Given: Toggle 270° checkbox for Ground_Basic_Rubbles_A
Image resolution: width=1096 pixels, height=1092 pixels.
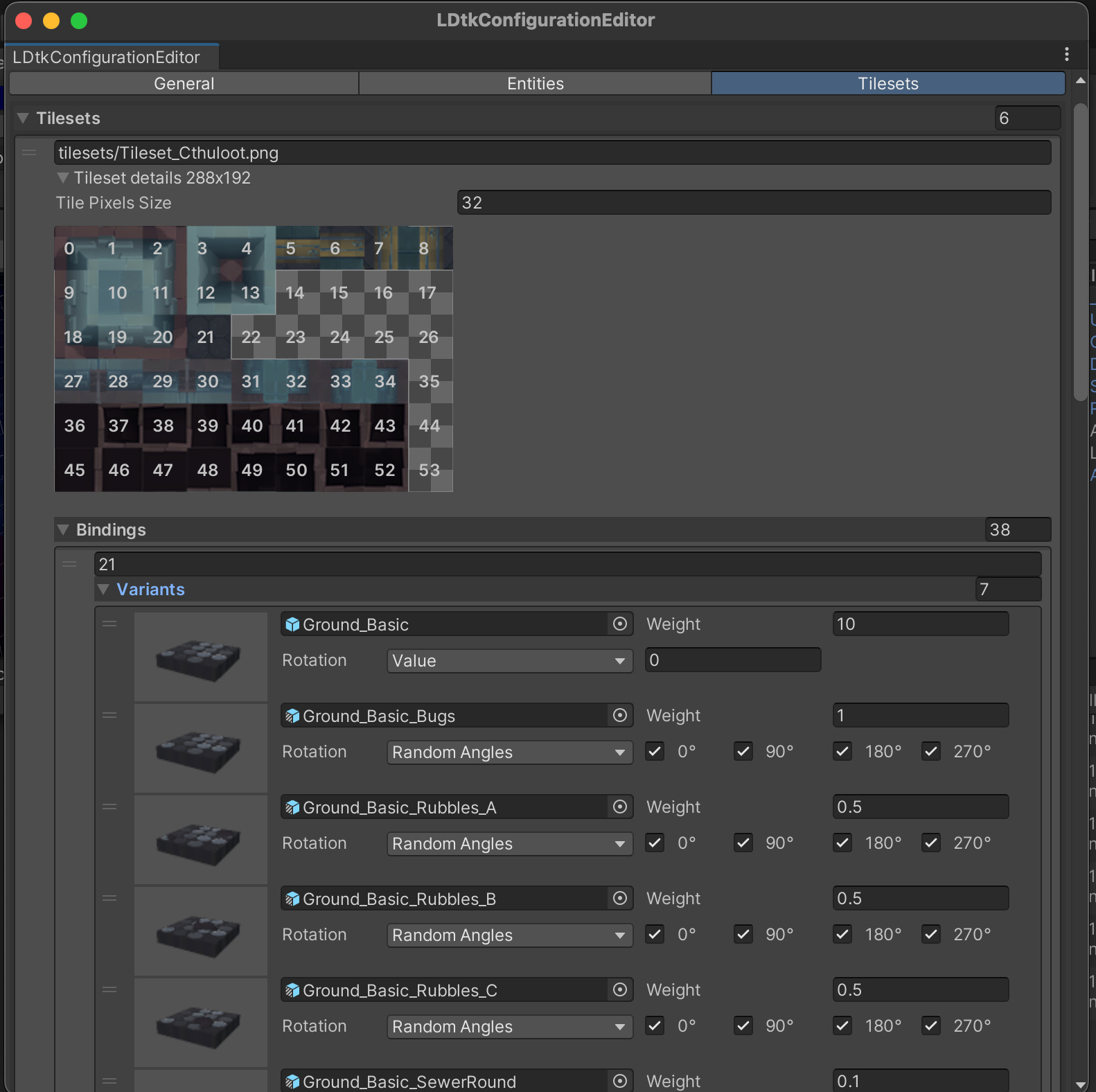Looking at the screenshot, I should pos(931,843).
